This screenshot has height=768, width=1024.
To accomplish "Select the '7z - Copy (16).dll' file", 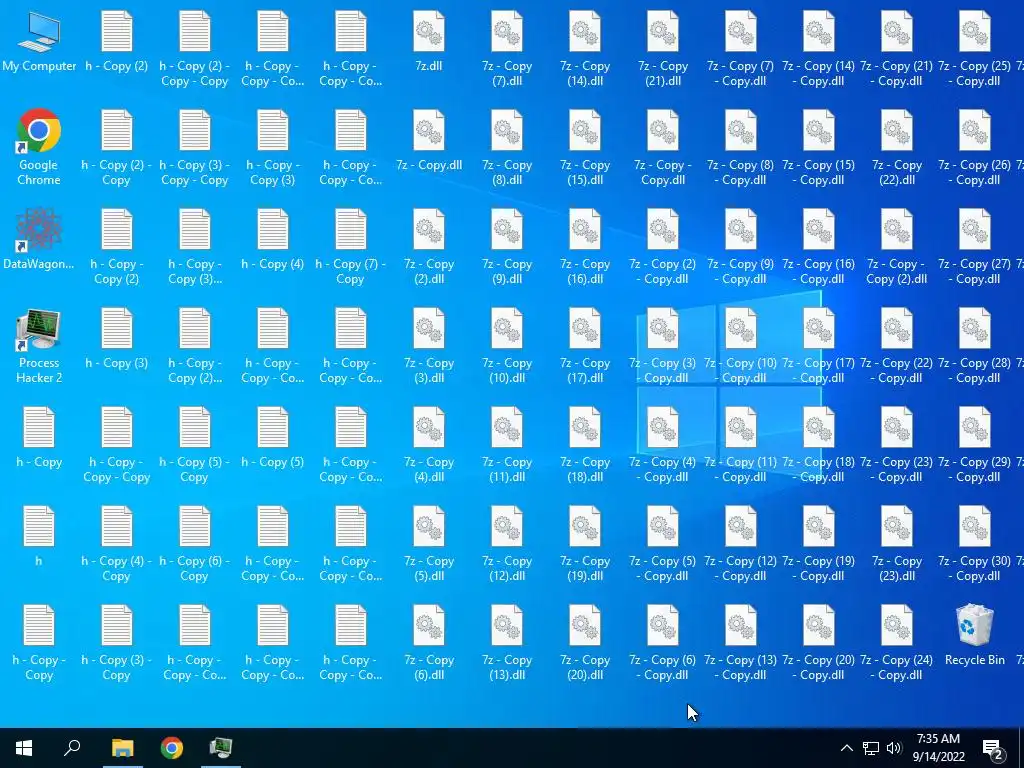I will (x=584, y=247).
